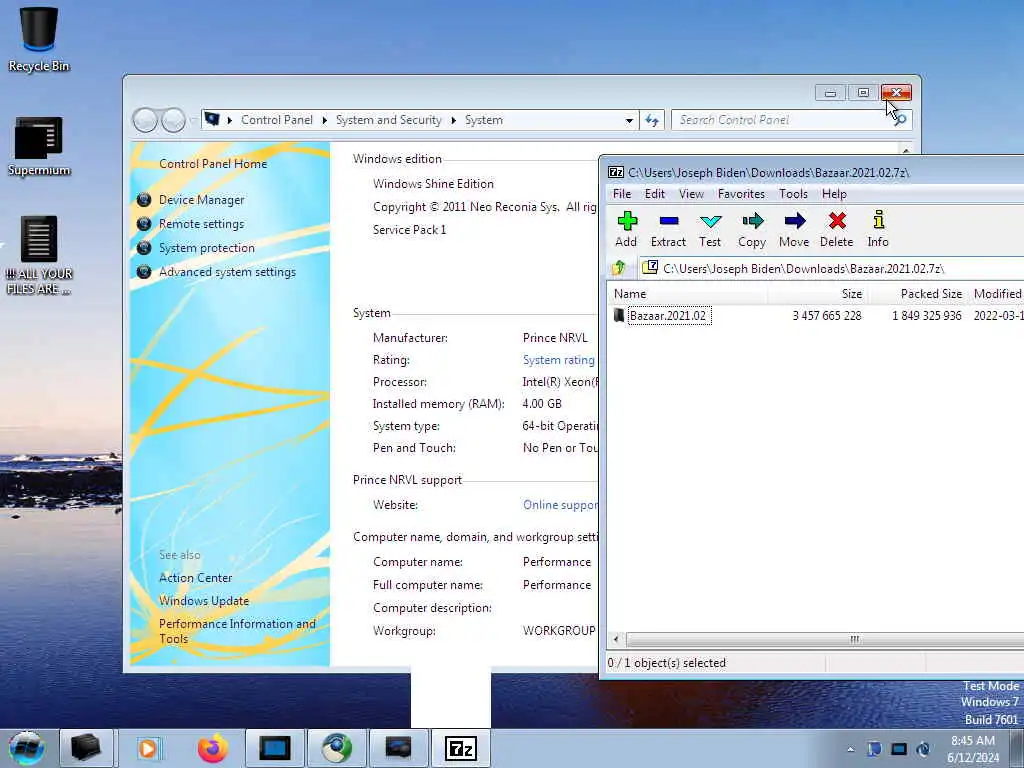Click the Control Panel breadcrumb
The height and width of the screenshot is (768, 1024).
pos(277,120)
